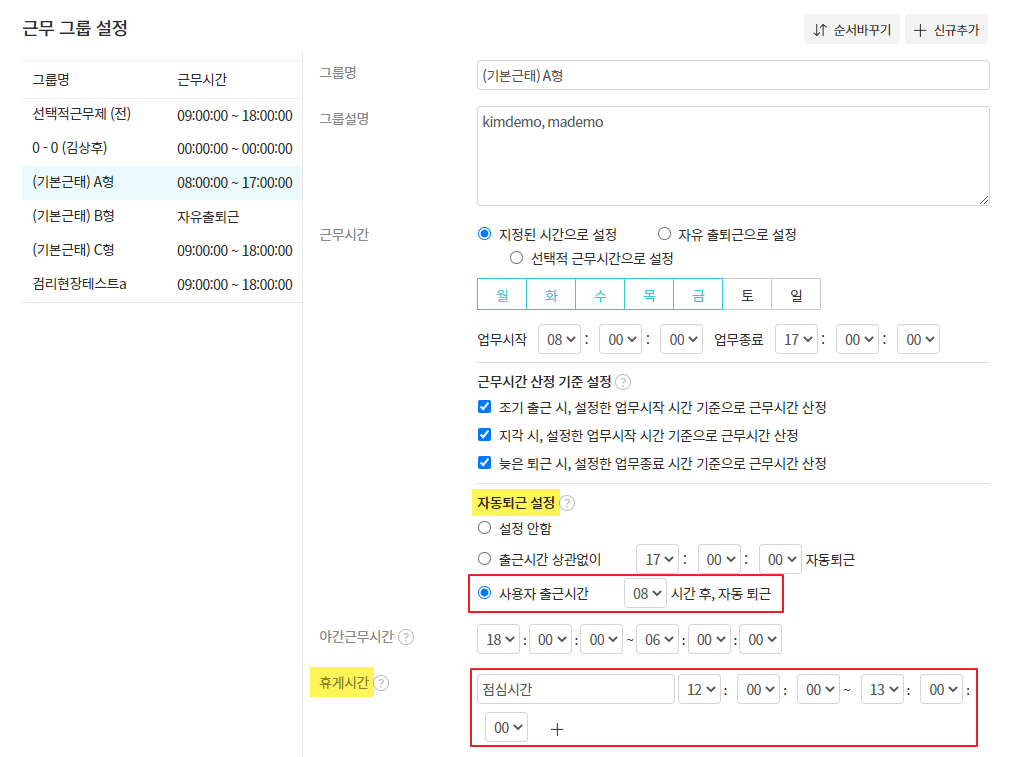Image resolution: width=1020 pixels, height=757 pixels.
Task: Click help icon next to 야간근무시간
Action: (406, 637)
